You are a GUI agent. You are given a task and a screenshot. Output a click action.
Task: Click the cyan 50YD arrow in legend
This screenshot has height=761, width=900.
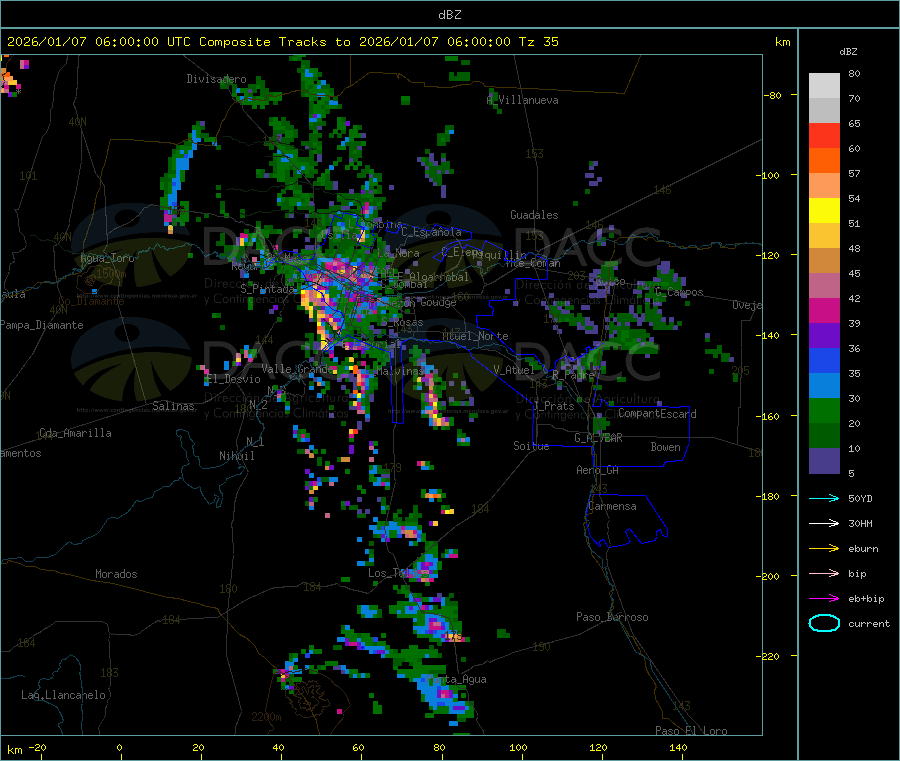click(824, 498)
